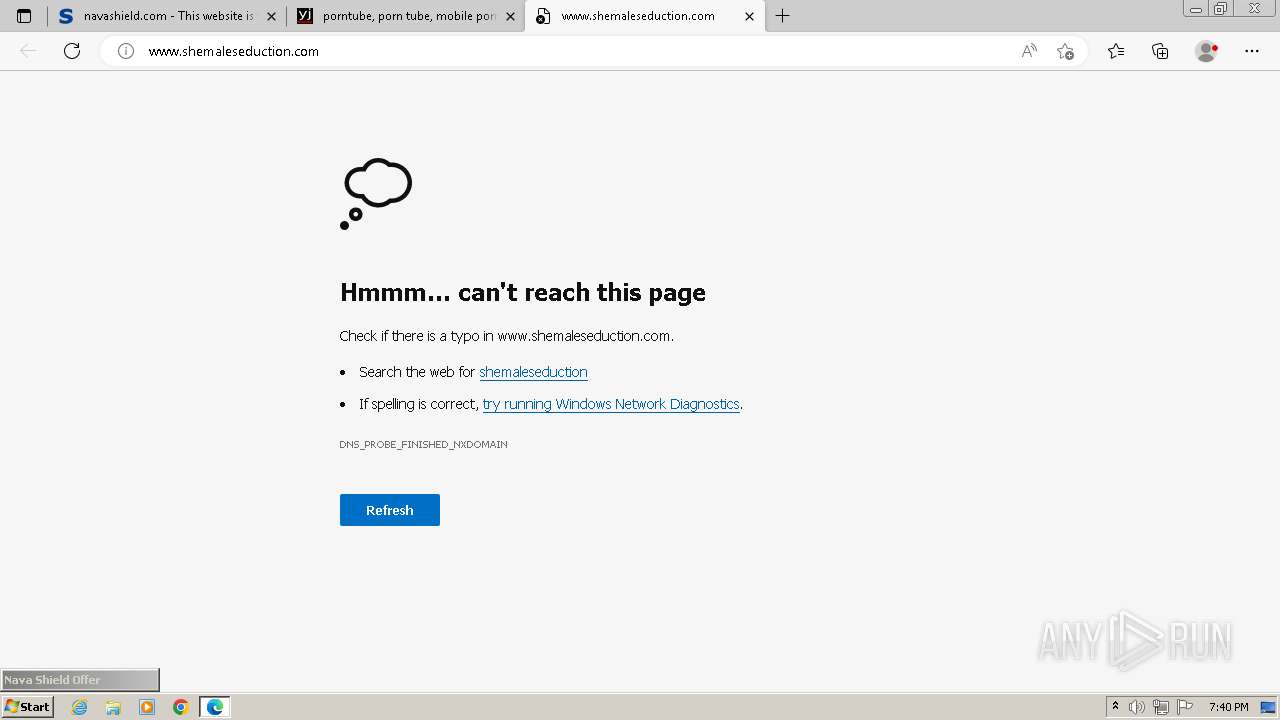
Task: Click the DNS_PROBE_FINISHED_NXDOMAIN error text
Action: tap(423, 444)
